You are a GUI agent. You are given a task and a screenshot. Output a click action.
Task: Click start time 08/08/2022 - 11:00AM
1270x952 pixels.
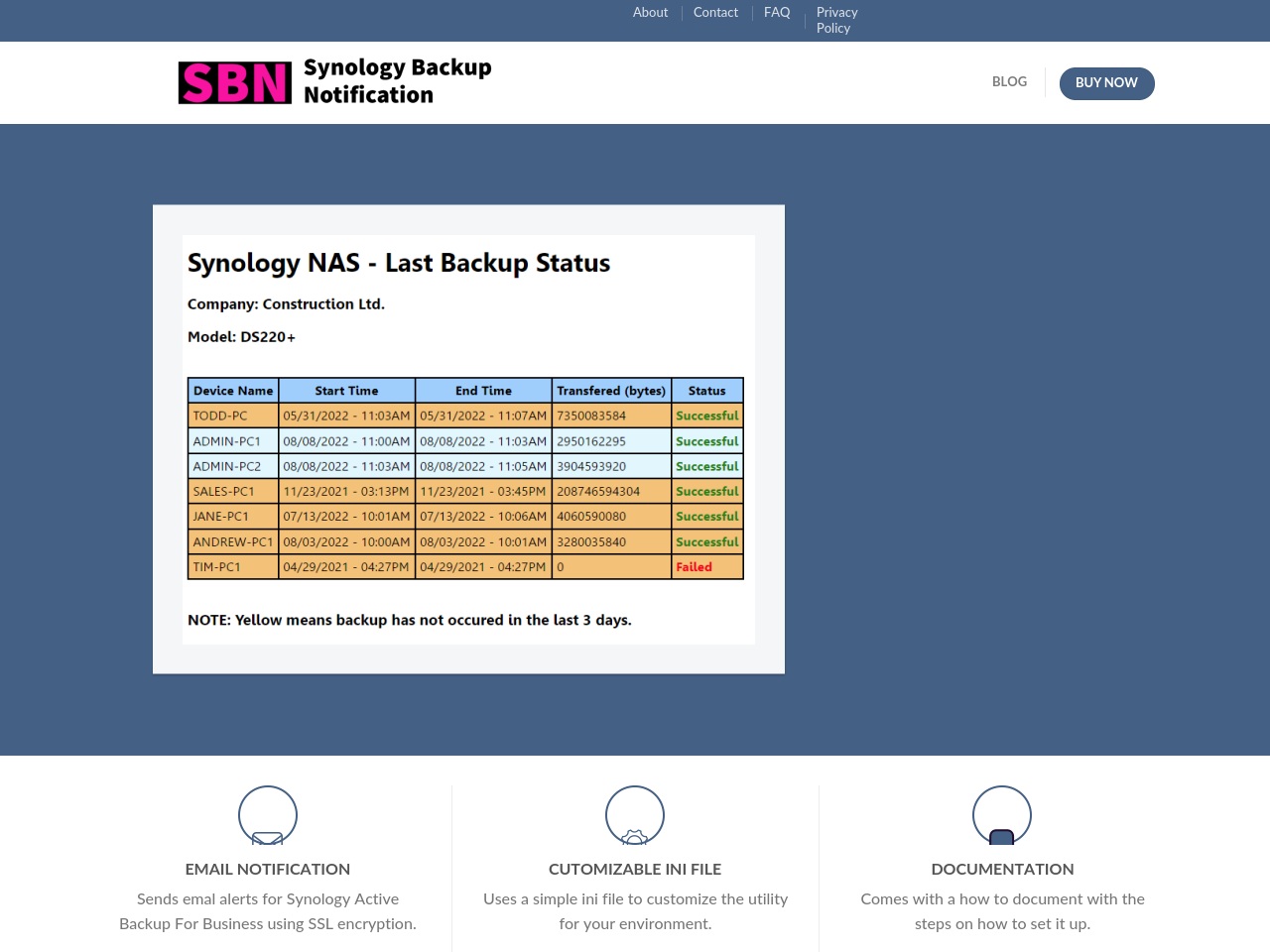[346, 441]
